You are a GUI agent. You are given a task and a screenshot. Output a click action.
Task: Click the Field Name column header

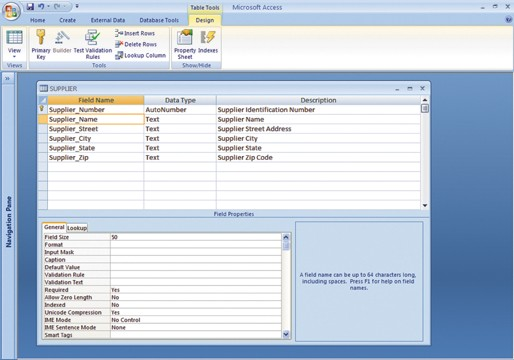(96, 100)
